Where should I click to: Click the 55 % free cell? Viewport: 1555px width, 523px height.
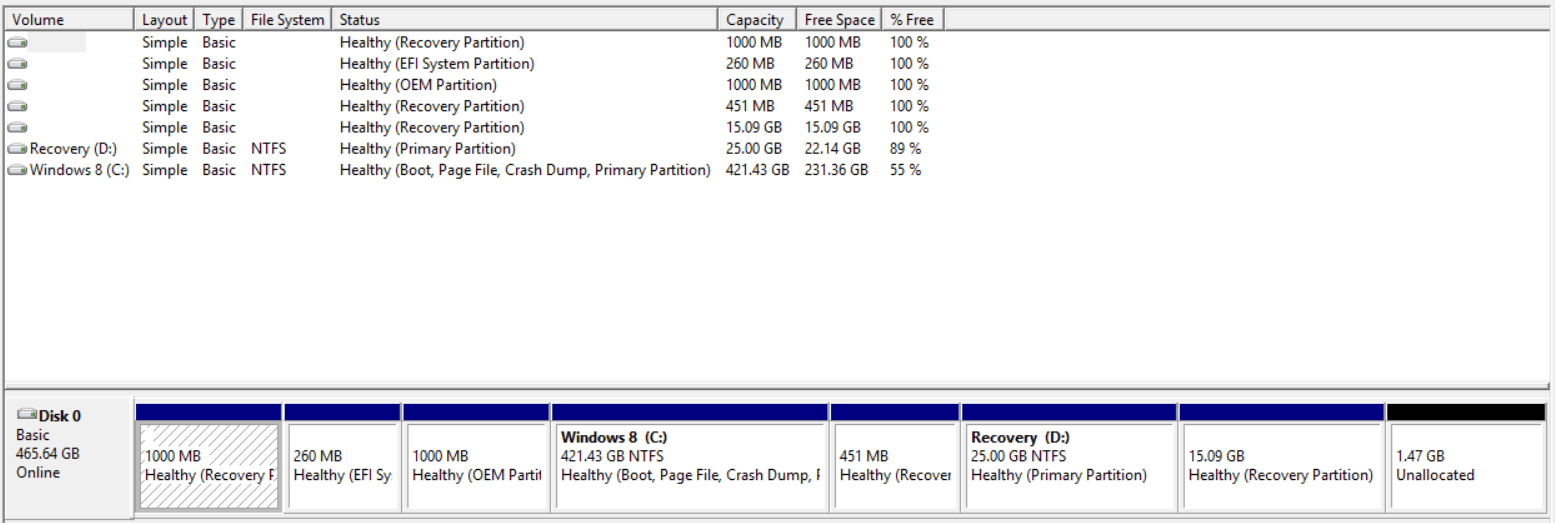coord(906,170)
